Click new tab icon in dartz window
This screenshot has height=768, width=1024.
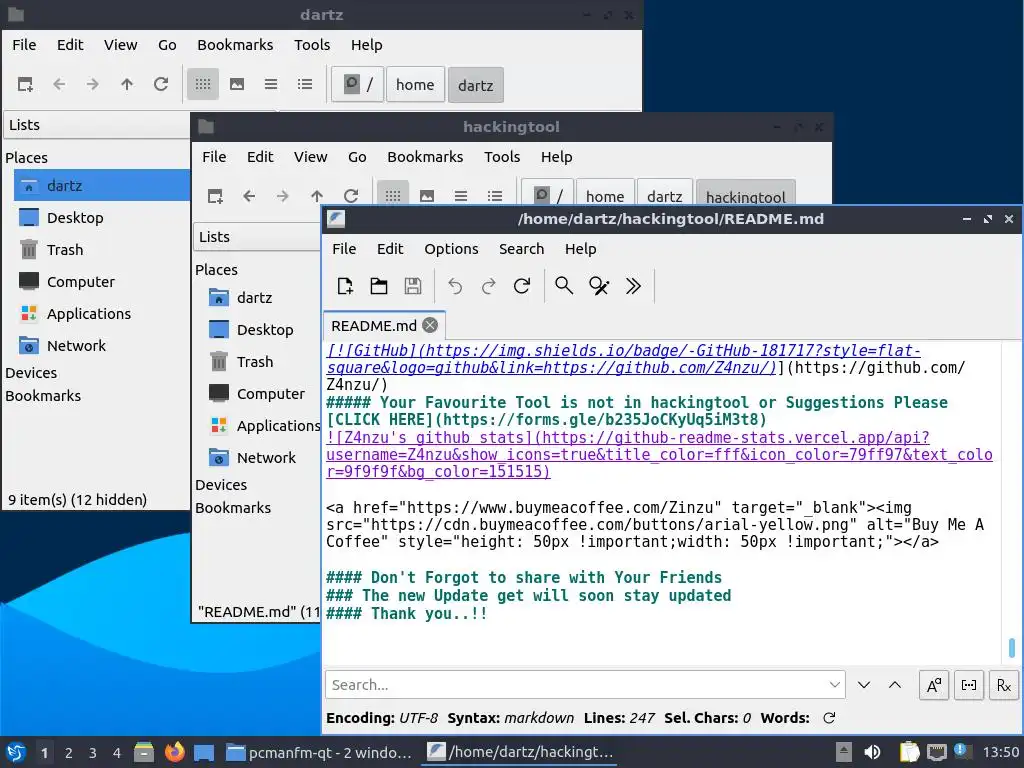(25, 84)
